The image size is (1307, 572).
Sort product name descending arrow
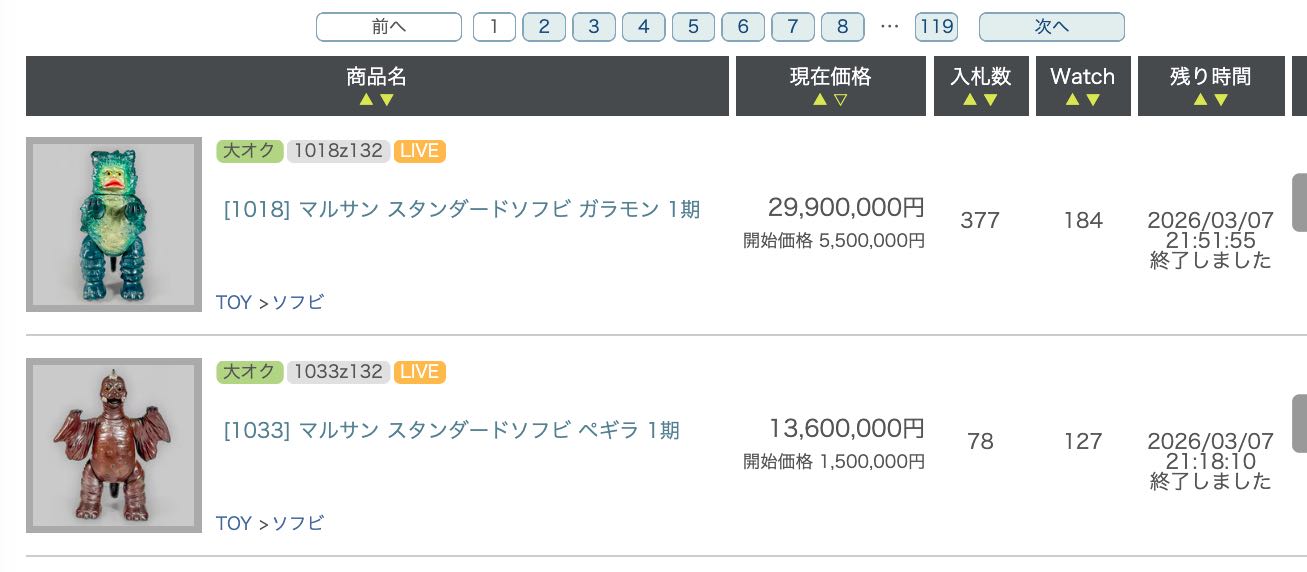click(x=387, y=100)
